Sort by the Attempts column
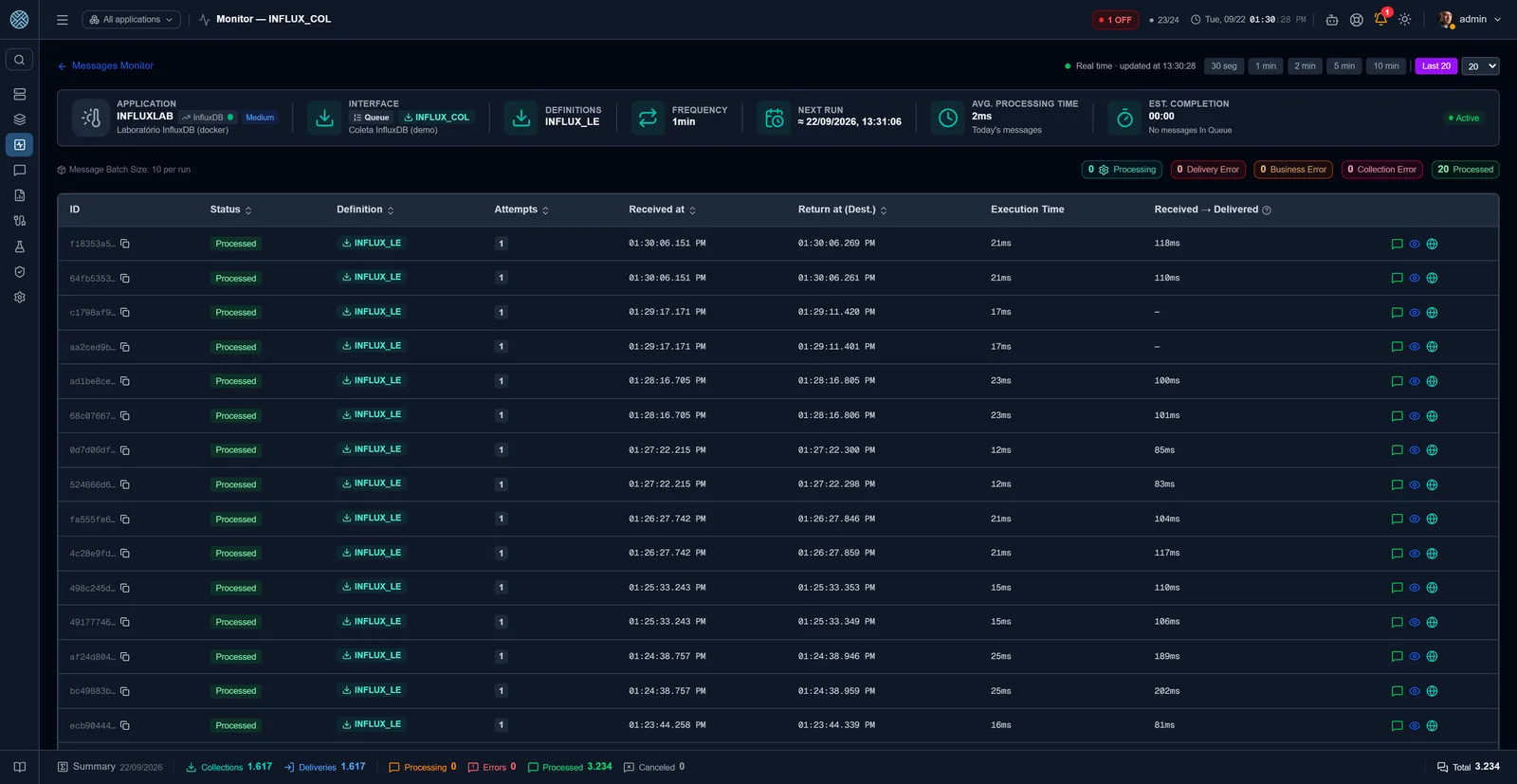This screenshot has height=784, width=1517. click(x=521, y=210)
